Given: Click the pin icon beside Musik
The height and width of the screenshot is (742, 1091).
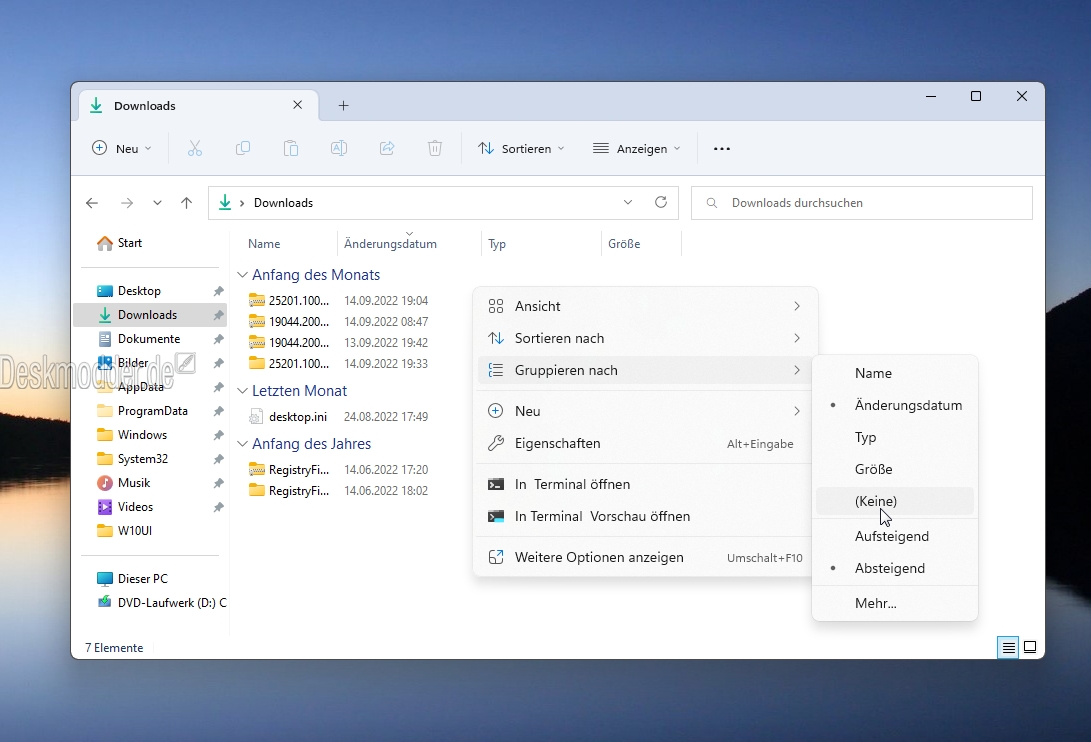Looking at the screenshot, I should coord(218,483).
